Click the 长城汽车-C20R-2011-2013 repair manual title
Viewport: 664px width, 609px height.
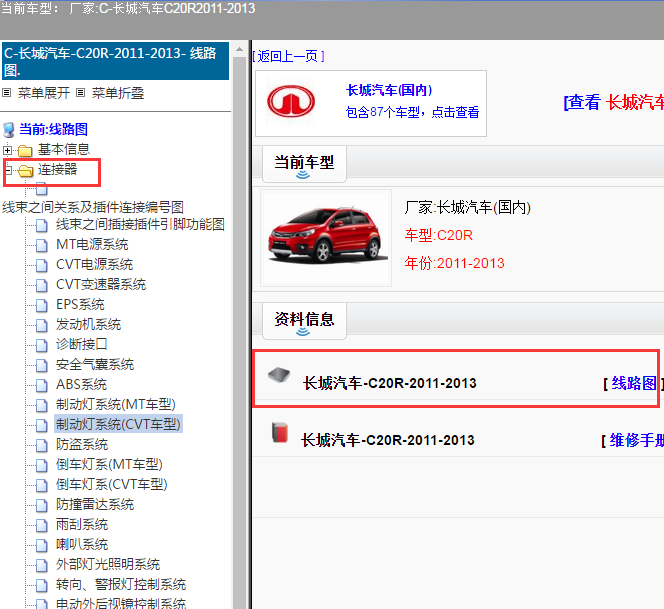[387, 440]
